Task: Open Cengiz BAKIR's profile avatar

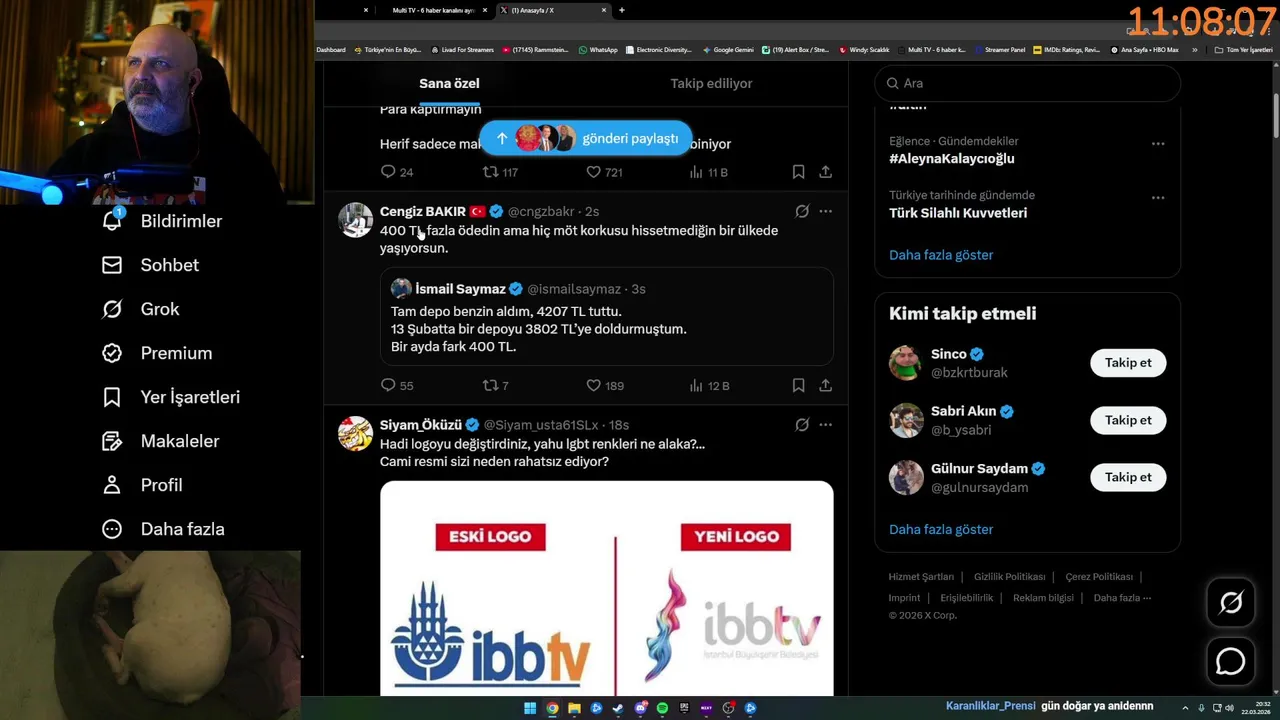Action: click(355, 220)
